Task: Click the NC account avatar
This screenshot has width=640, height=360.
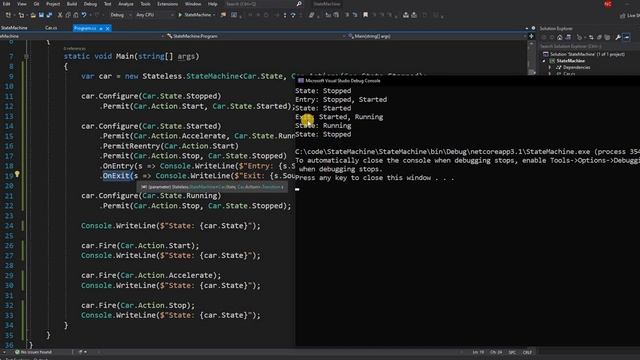Action: (608, 4)
